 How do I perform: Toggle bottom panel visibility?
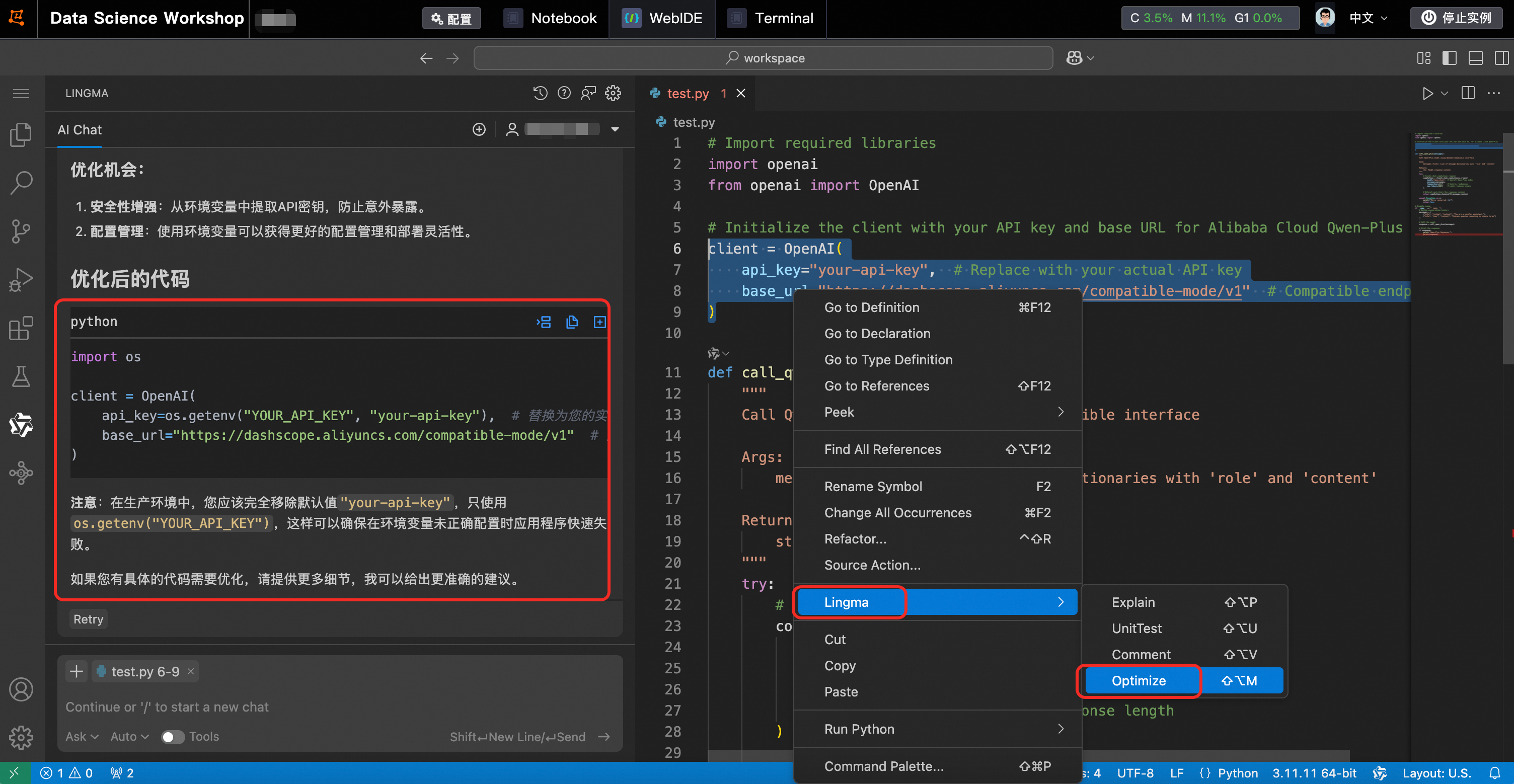pos(1475,57)
